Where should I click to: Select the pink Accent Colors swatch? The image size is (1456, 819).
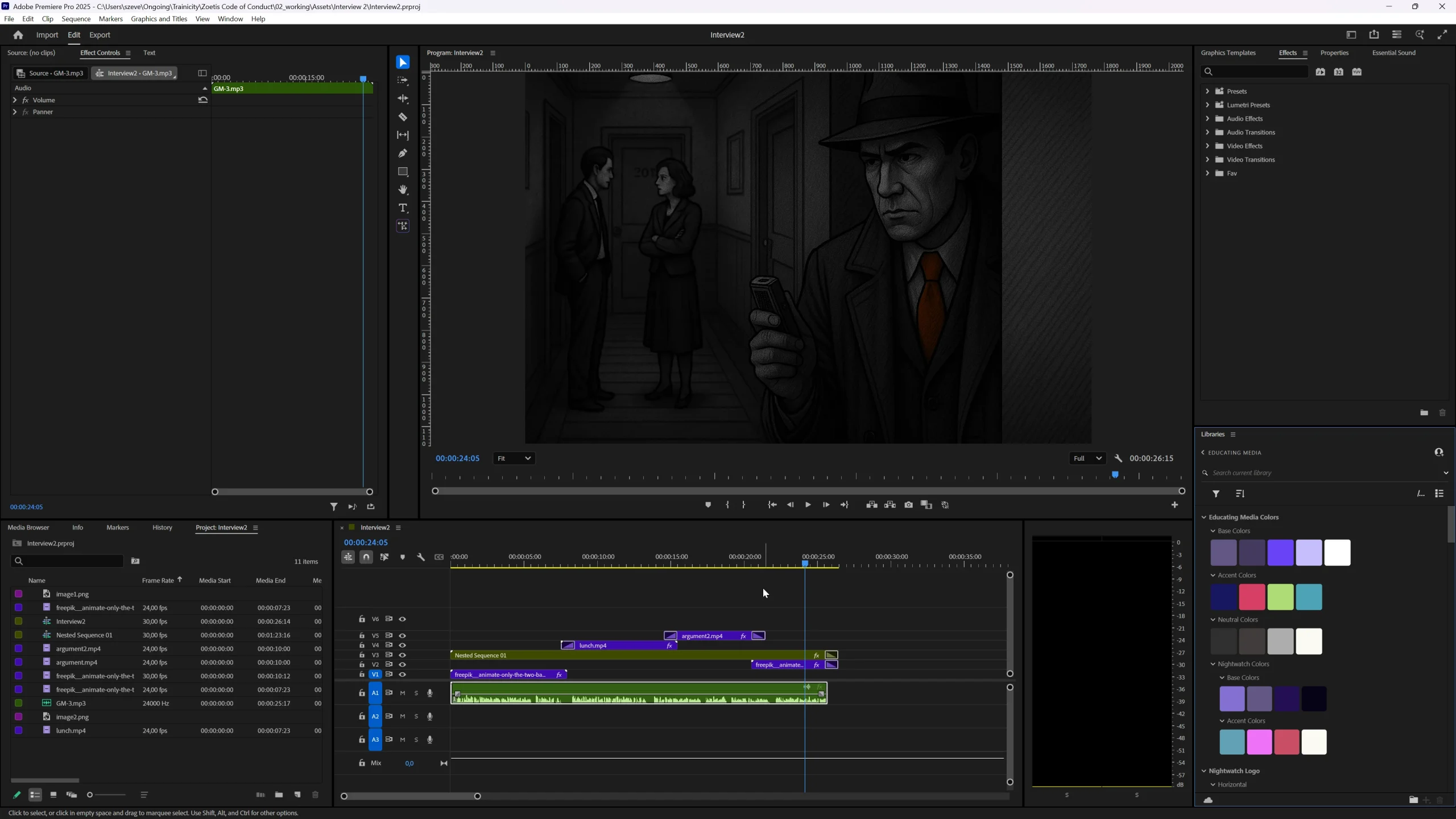pyautogui.click(x=1252, y=597)
